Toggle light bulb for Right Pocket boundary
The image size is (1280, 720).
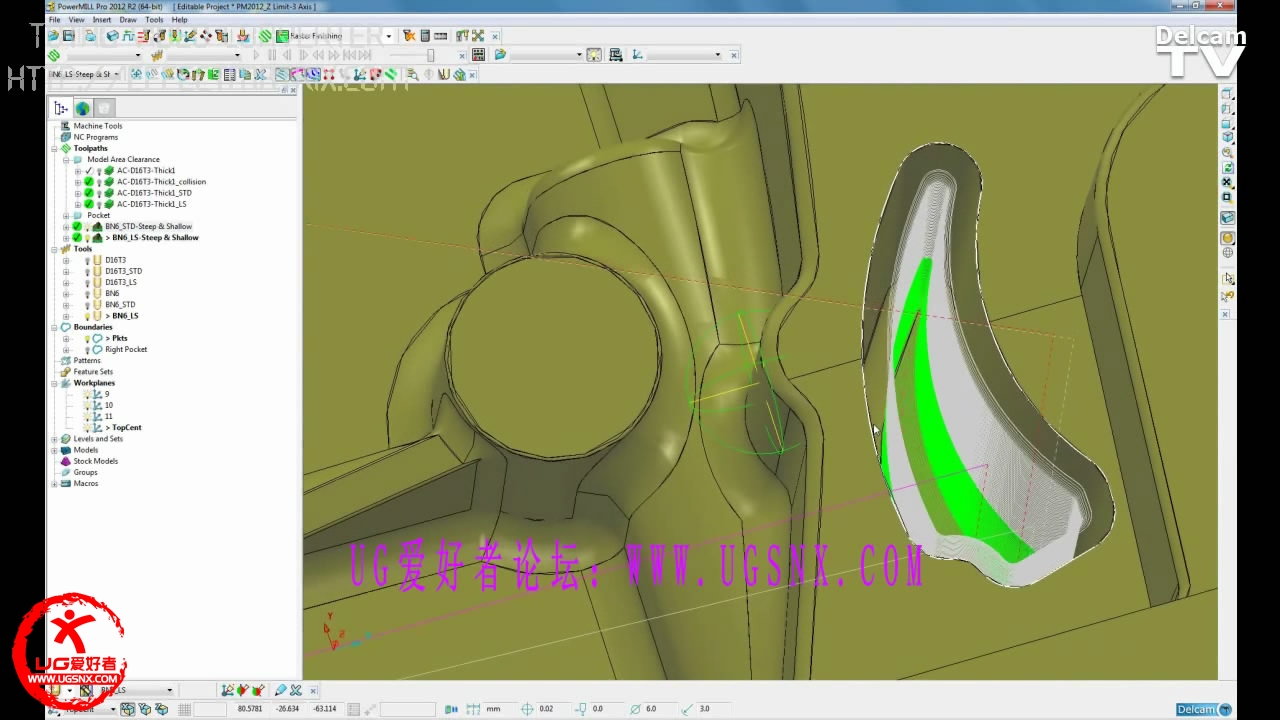[x=87, y=350]
